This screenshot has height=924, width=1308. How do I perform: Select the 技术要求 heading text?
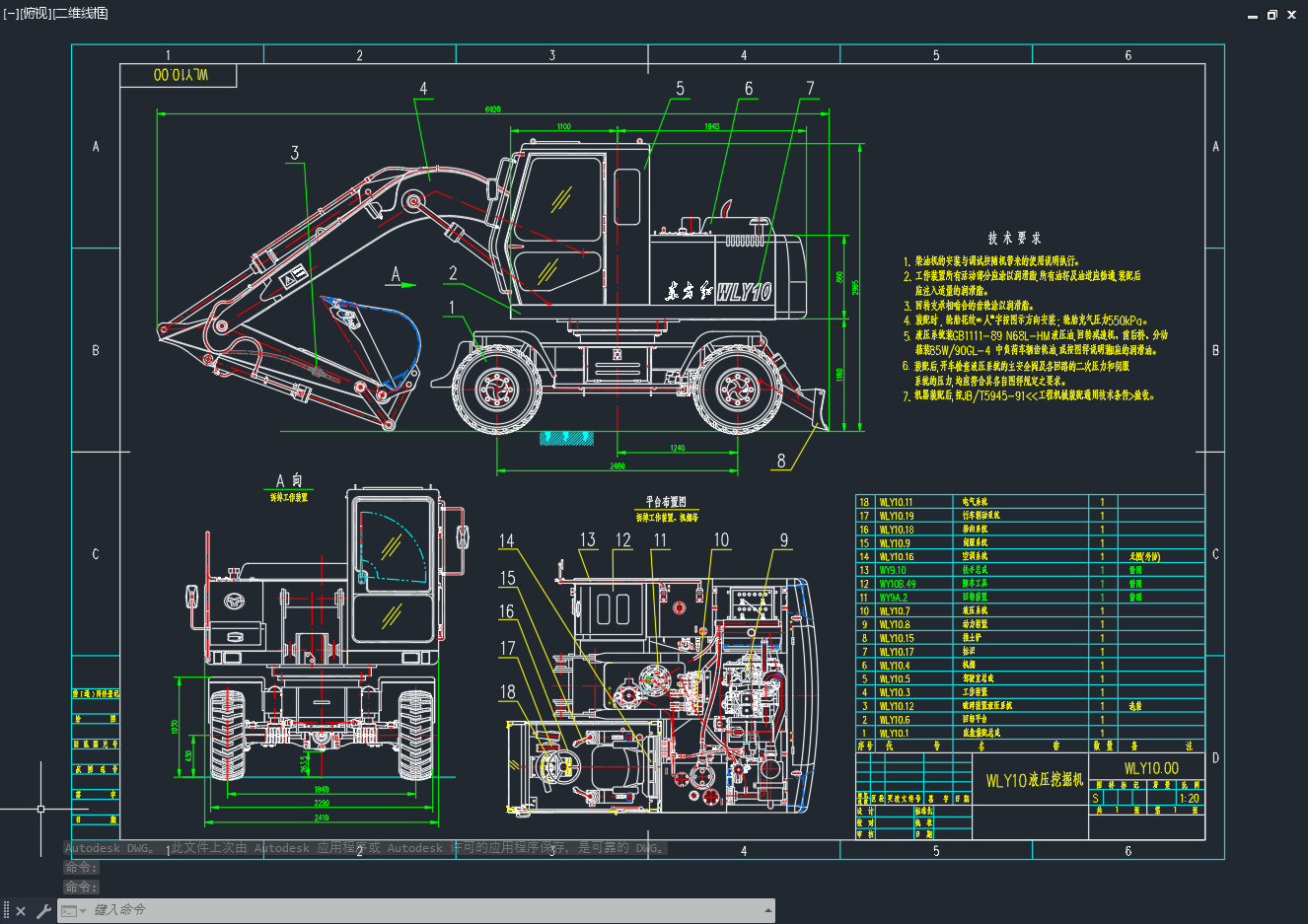[1015, 238]
